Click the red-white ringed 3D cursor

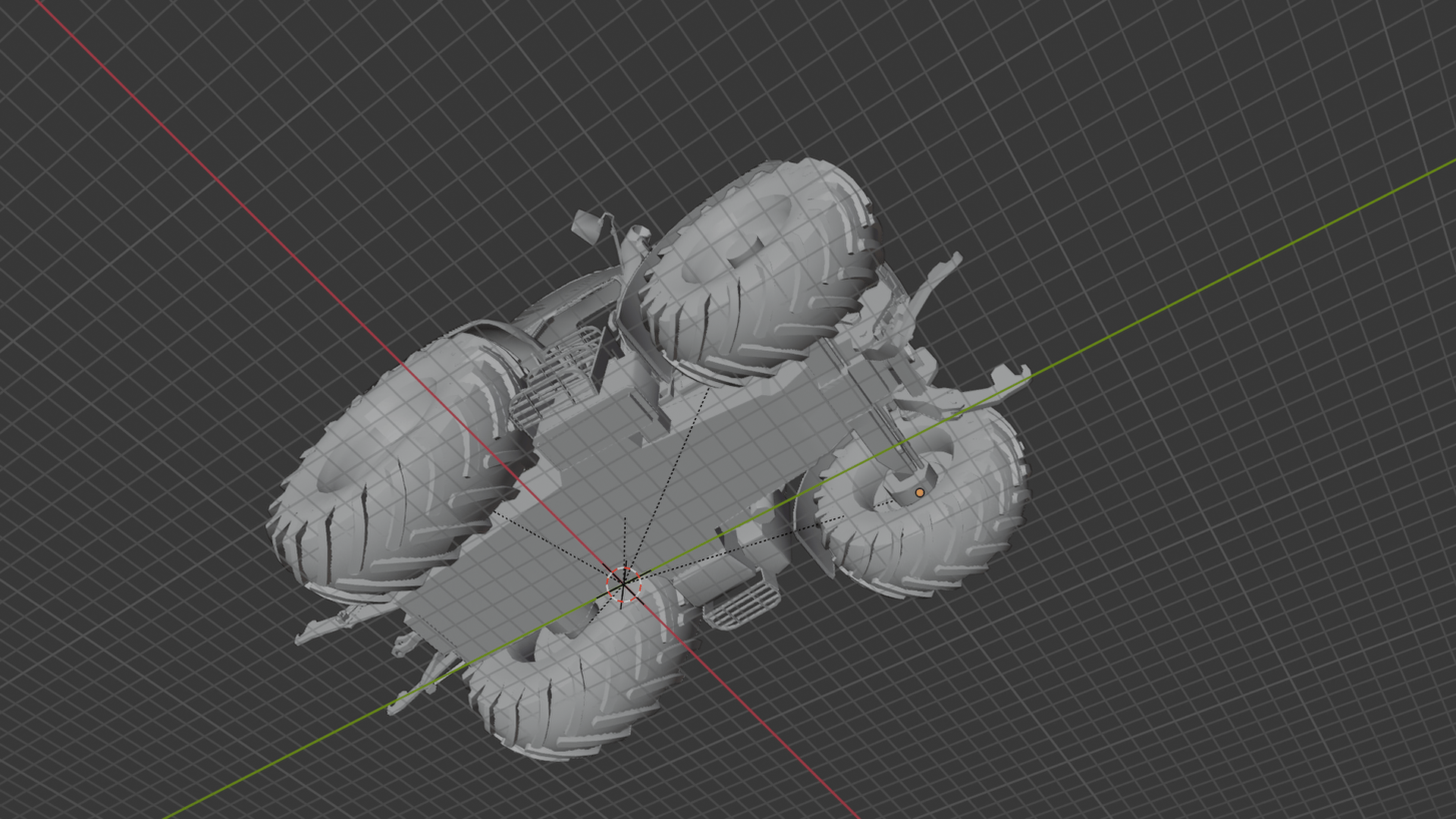click(x=623, y=584)
